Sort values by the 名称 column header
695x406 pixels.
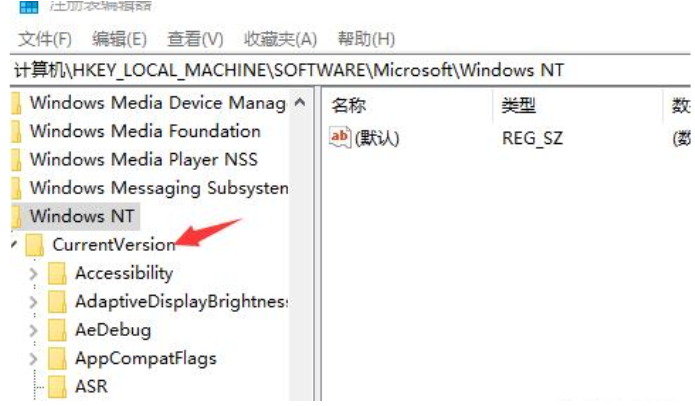click(350, 104)
